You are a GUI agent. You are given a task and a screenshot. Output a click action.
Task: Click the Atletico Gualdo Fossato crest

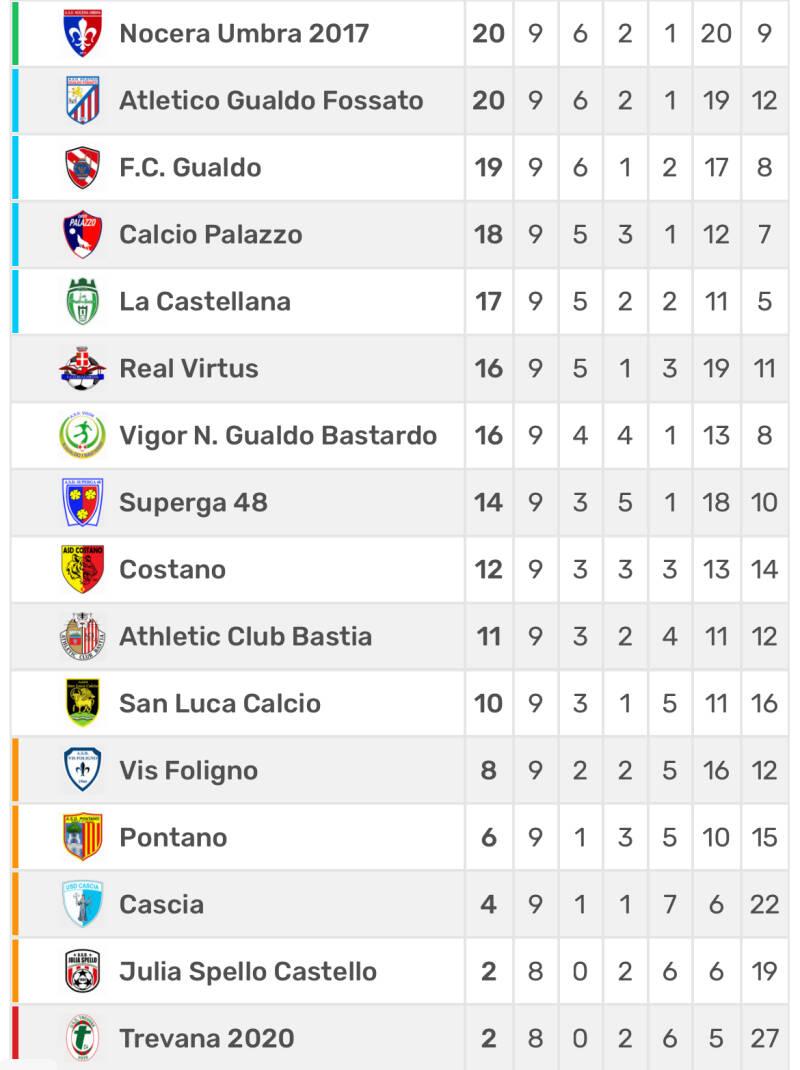click(82, 100)
